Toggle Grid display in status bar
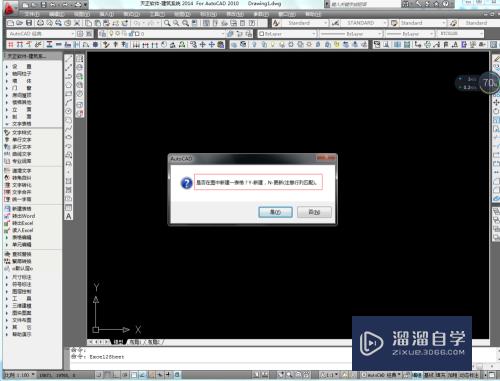This screenshot has width=500, height=381. pos(108,375)
